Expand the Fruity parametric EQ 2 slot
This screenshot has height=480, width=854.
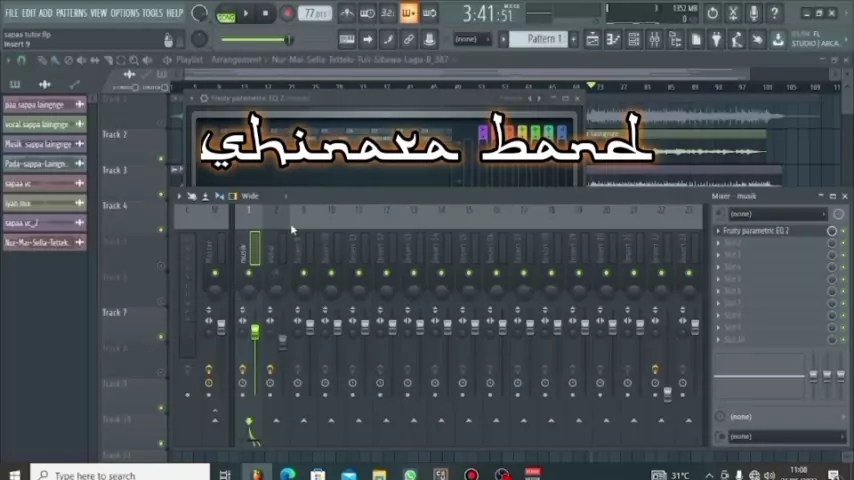point(718,231)
